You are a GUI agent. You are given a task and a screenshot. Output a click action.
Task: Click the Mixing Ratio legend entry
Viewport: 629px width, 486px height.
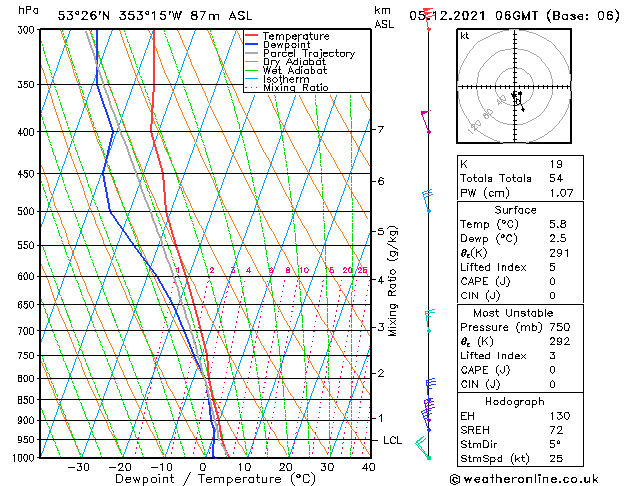(295, 88)
